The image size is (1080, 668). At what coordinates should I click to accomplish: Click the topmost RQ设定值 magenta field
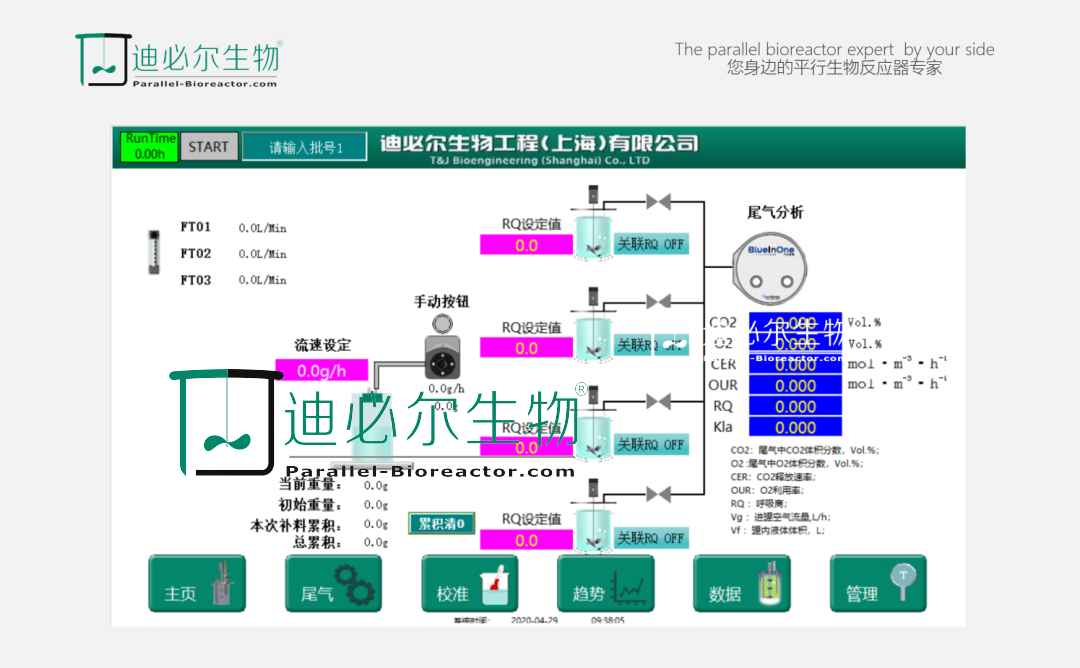[x=526, y=245]
